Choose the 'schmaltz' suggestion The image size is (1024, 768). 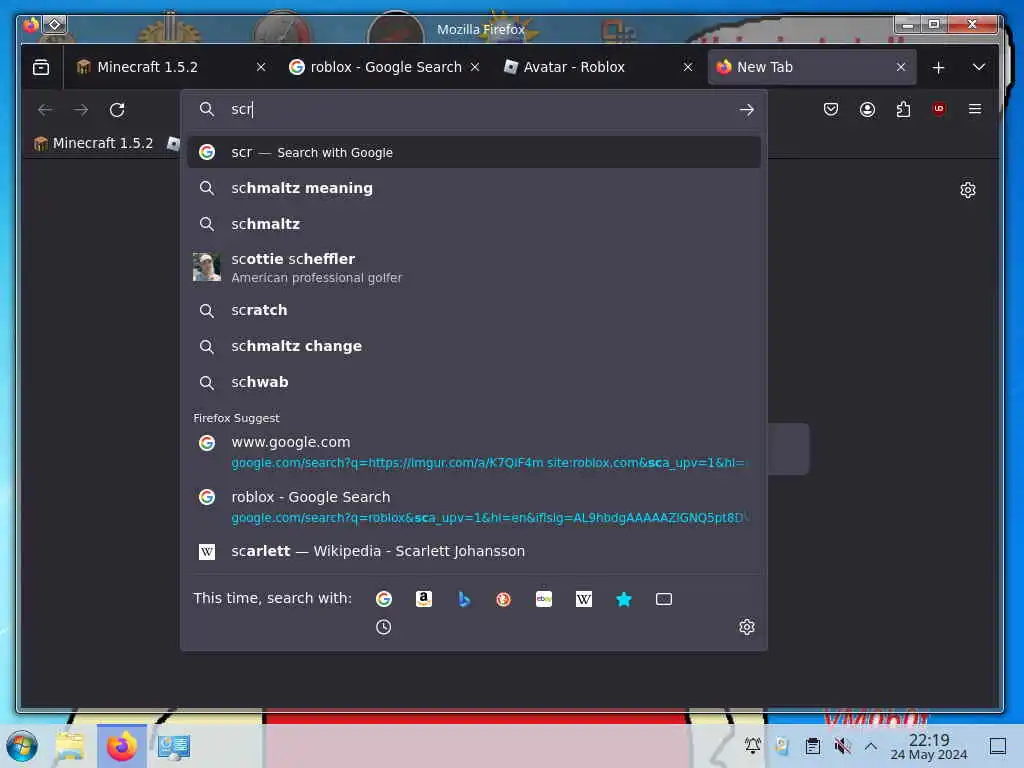(474, 224)
